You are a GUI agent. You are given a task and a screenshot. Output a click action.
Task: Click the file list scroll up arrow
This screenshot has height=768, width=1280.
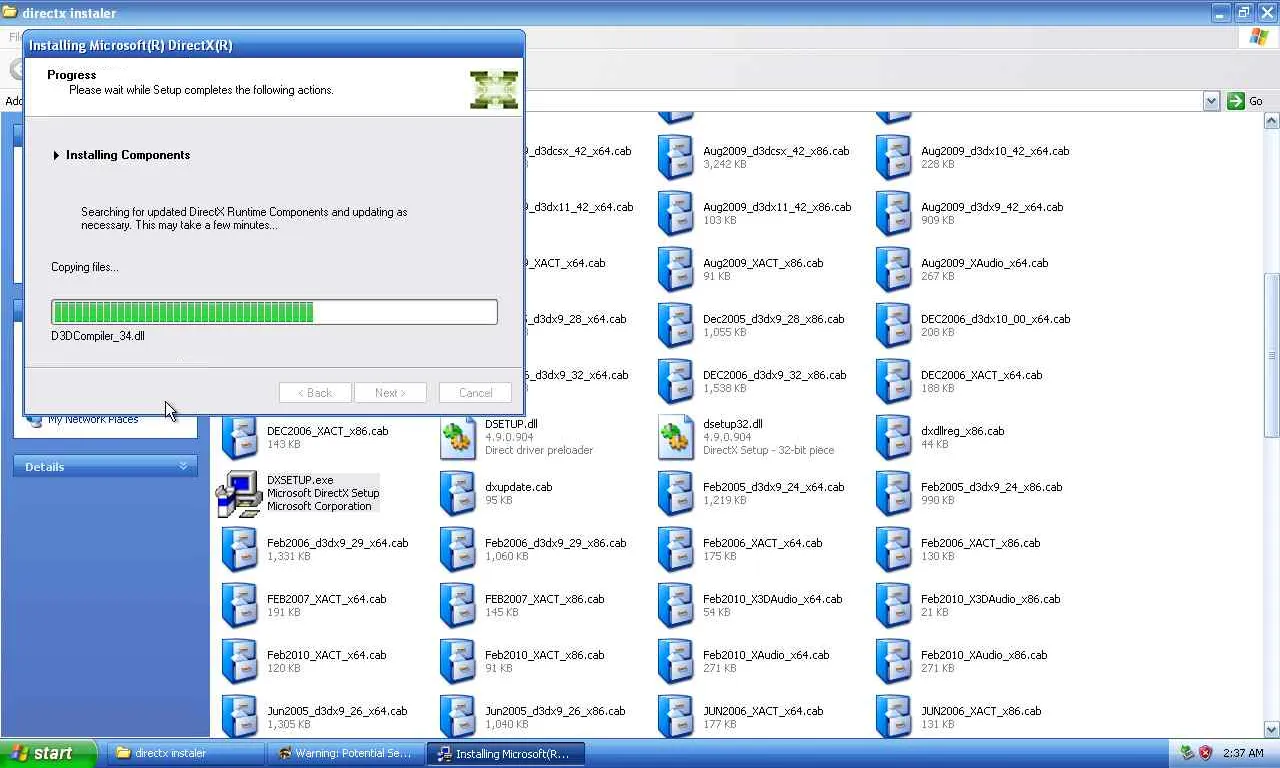click(x=1272, y=121)
